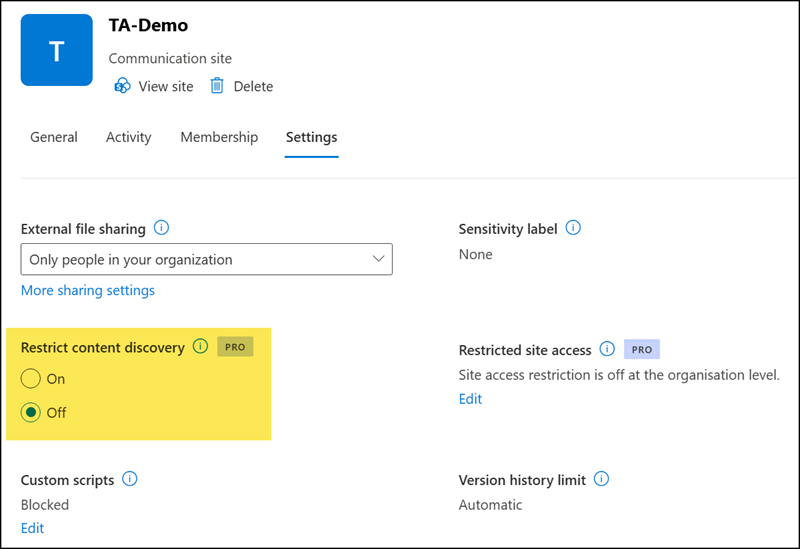Switch to the General tab

(54, 137)
